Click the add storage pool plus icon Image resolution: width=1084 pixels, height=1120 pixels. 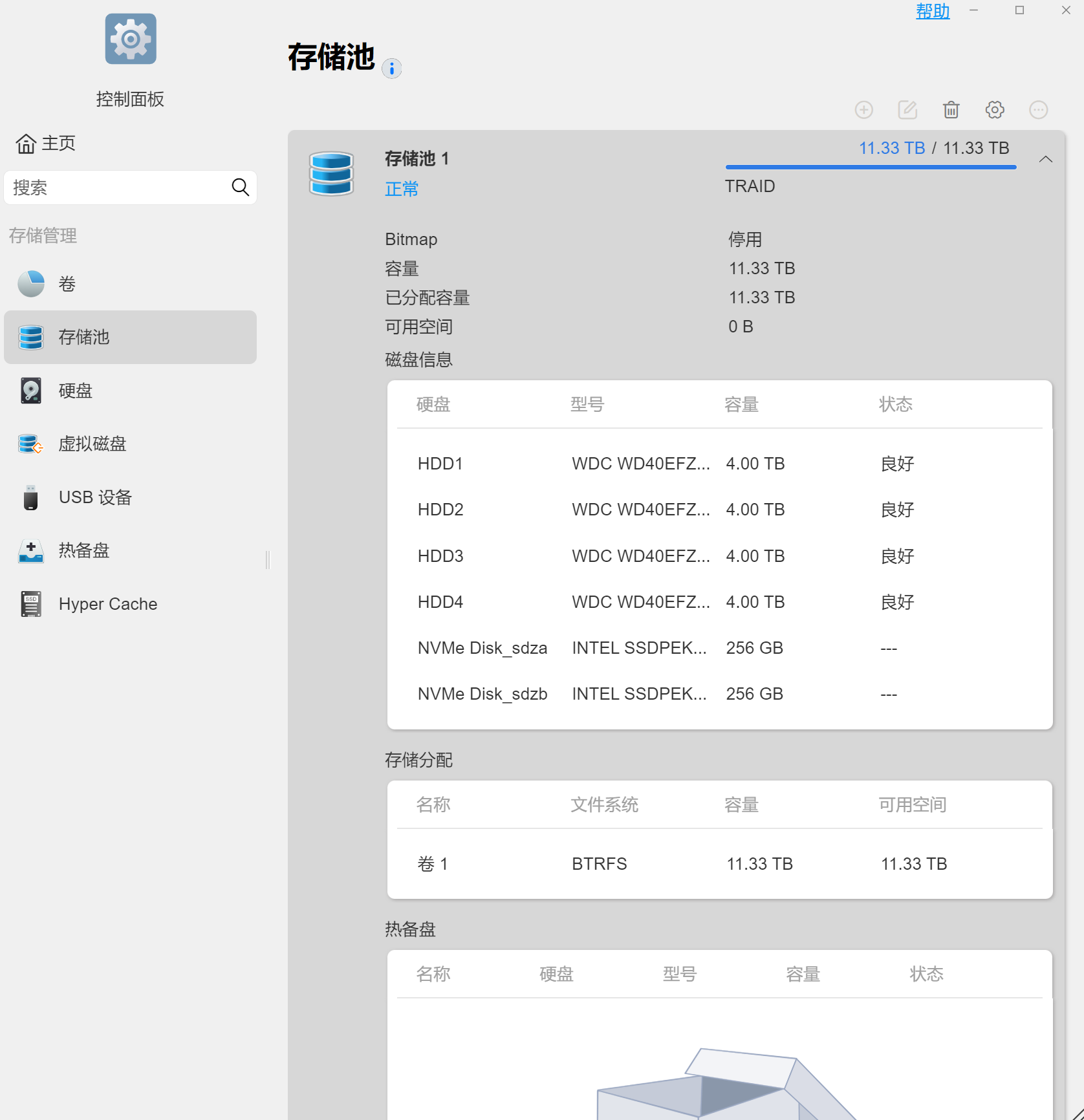pos(863,110)
